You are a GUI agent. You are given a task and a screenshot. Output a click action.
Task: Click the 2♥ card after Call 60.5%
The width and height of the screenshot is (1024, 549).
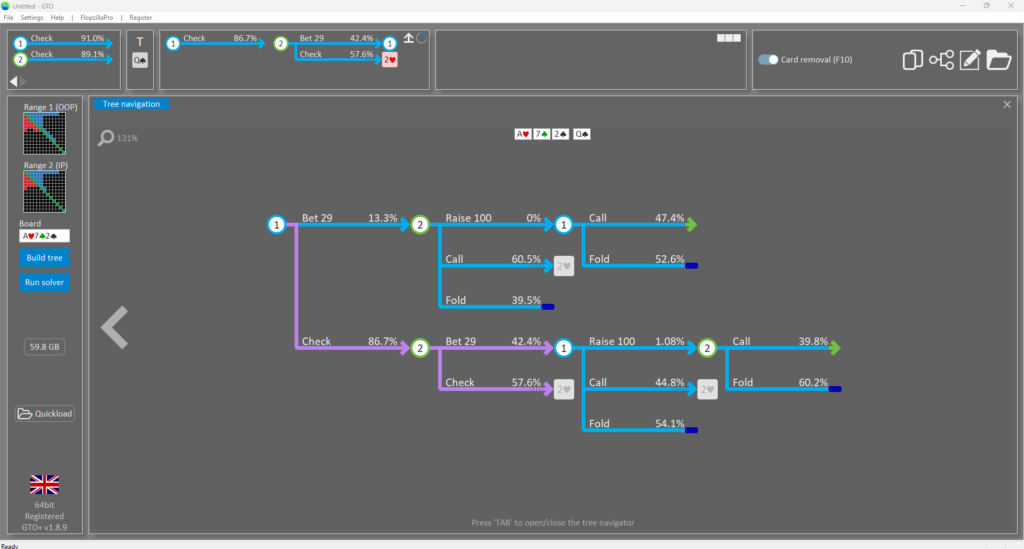564,266
